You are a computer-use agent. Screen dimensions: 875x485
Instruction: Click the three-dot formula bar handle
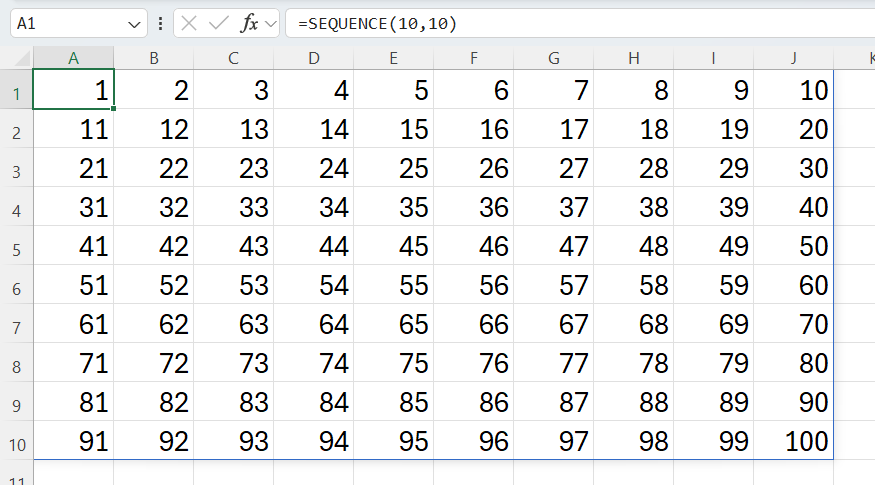161,23
